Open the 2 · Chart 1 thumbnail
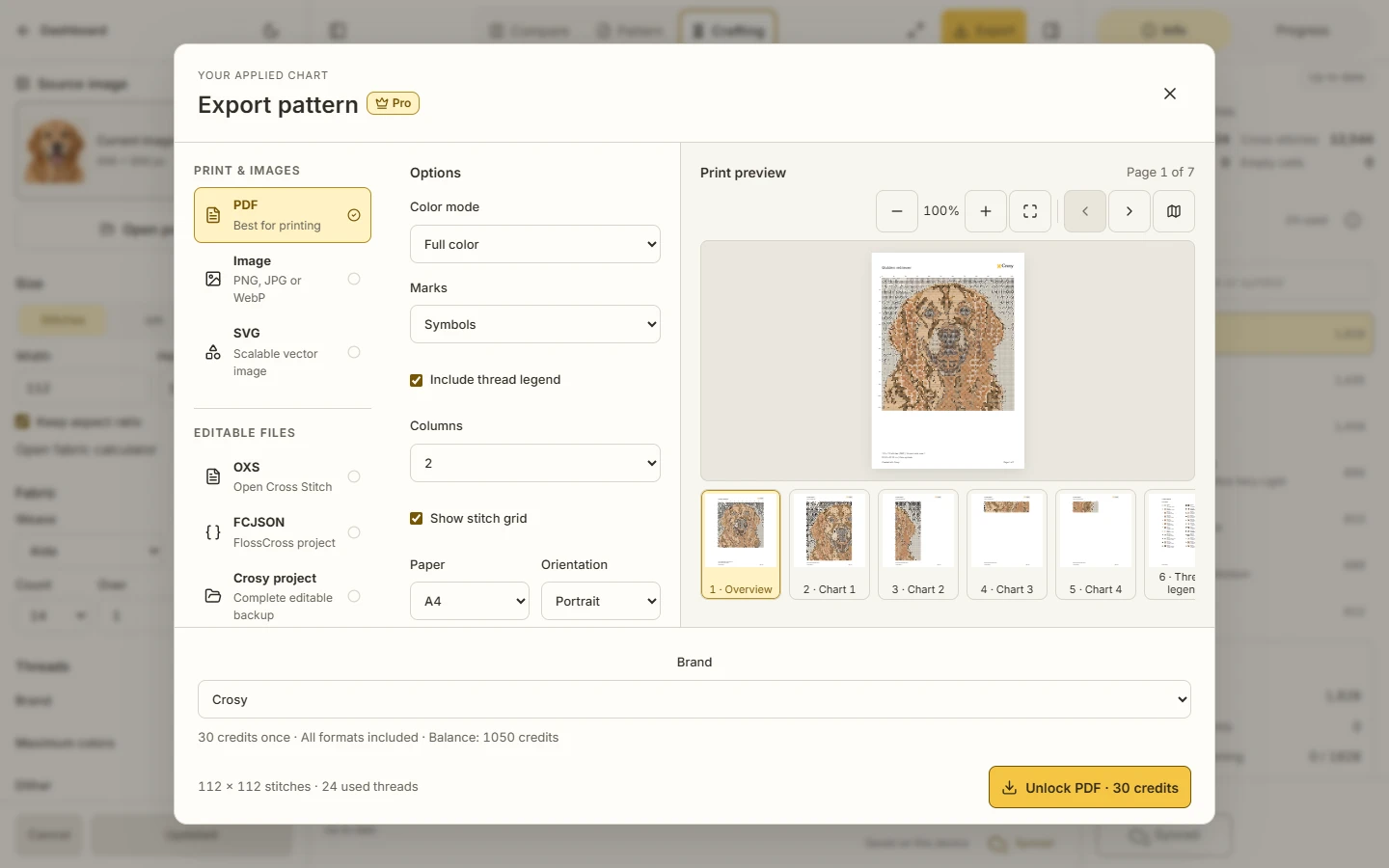 (830, 545)
